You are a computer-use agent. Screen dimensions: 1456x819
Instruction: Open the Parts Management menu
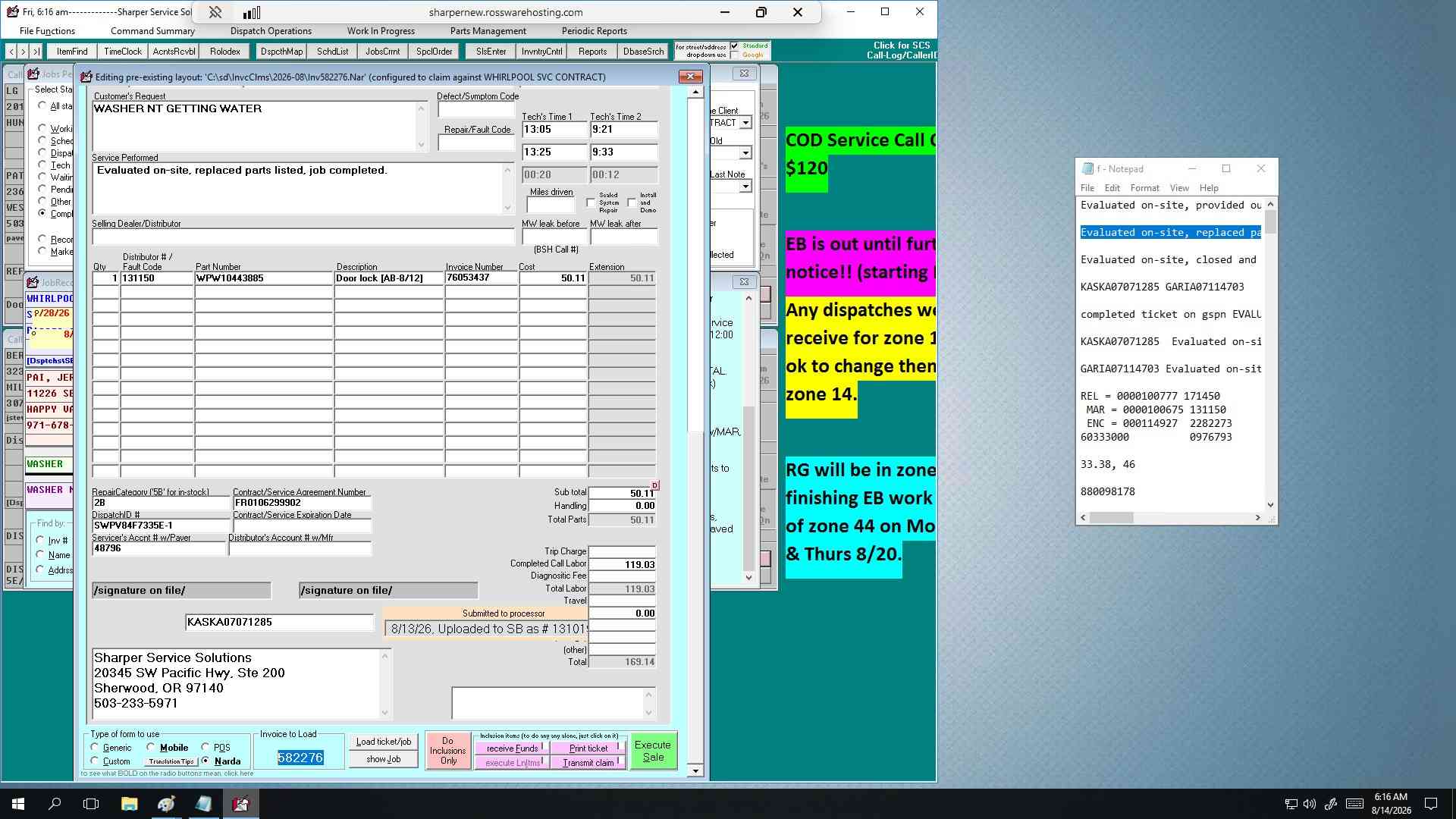coord(488,31)
